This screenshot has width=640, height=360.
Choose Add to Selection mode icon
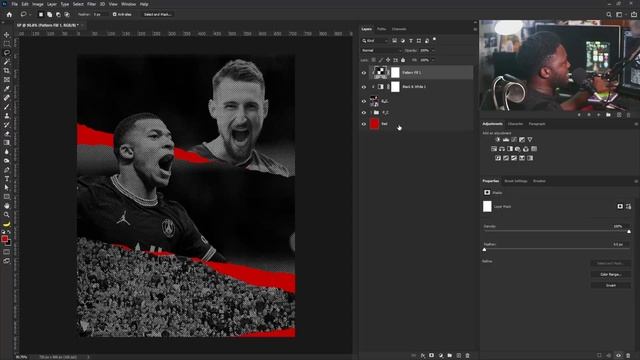(x=49, y=14)
